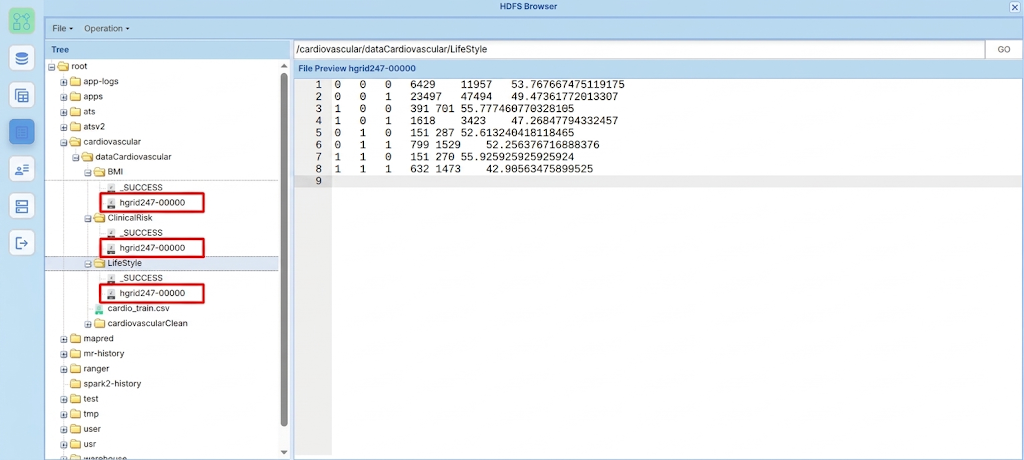Select the app-logs folder
Screen dimensions: 1024x460
click(x=101, y=81)
